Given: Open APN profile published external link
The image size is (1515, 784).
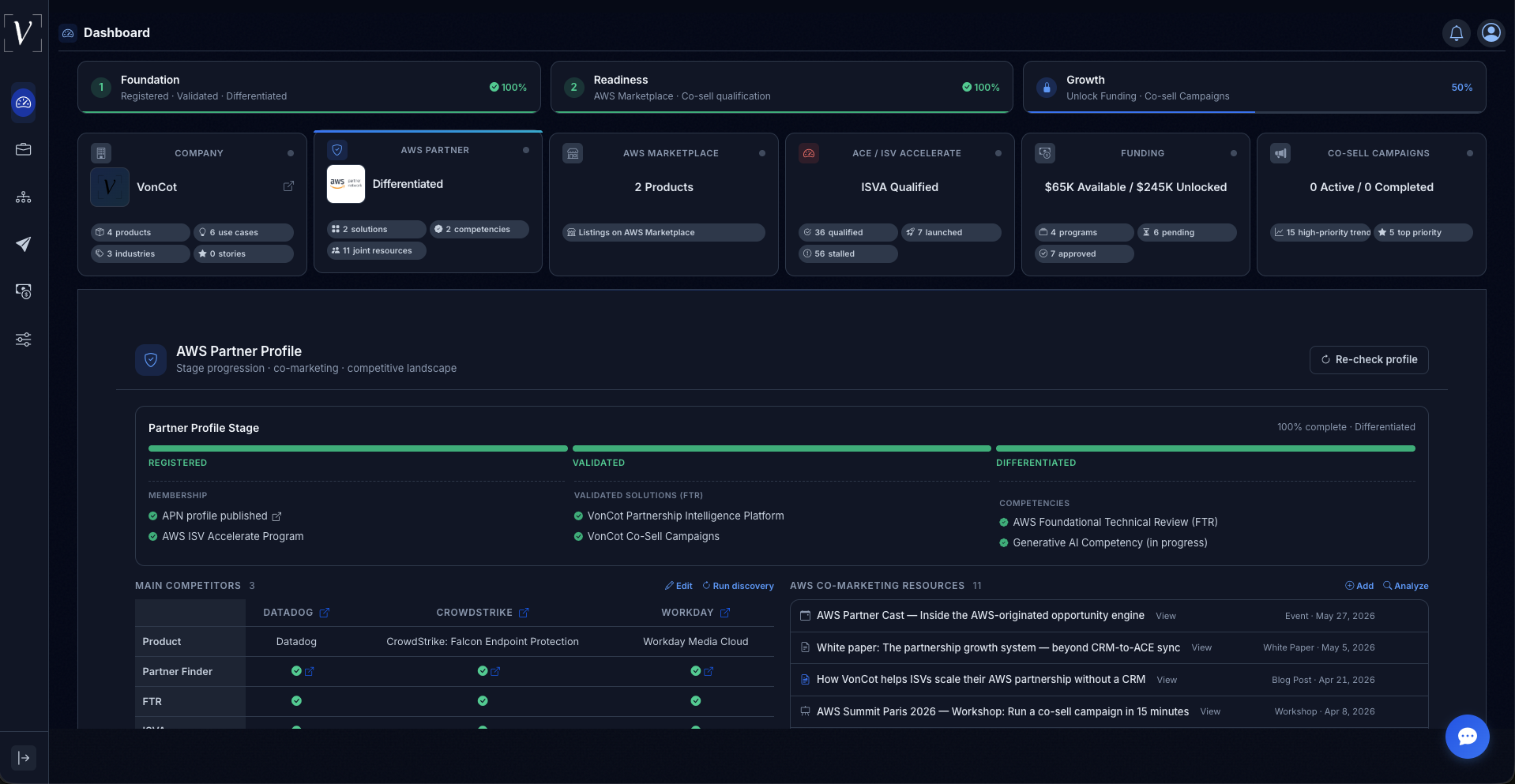Looking at the screenshot, I should pos(276,516).
